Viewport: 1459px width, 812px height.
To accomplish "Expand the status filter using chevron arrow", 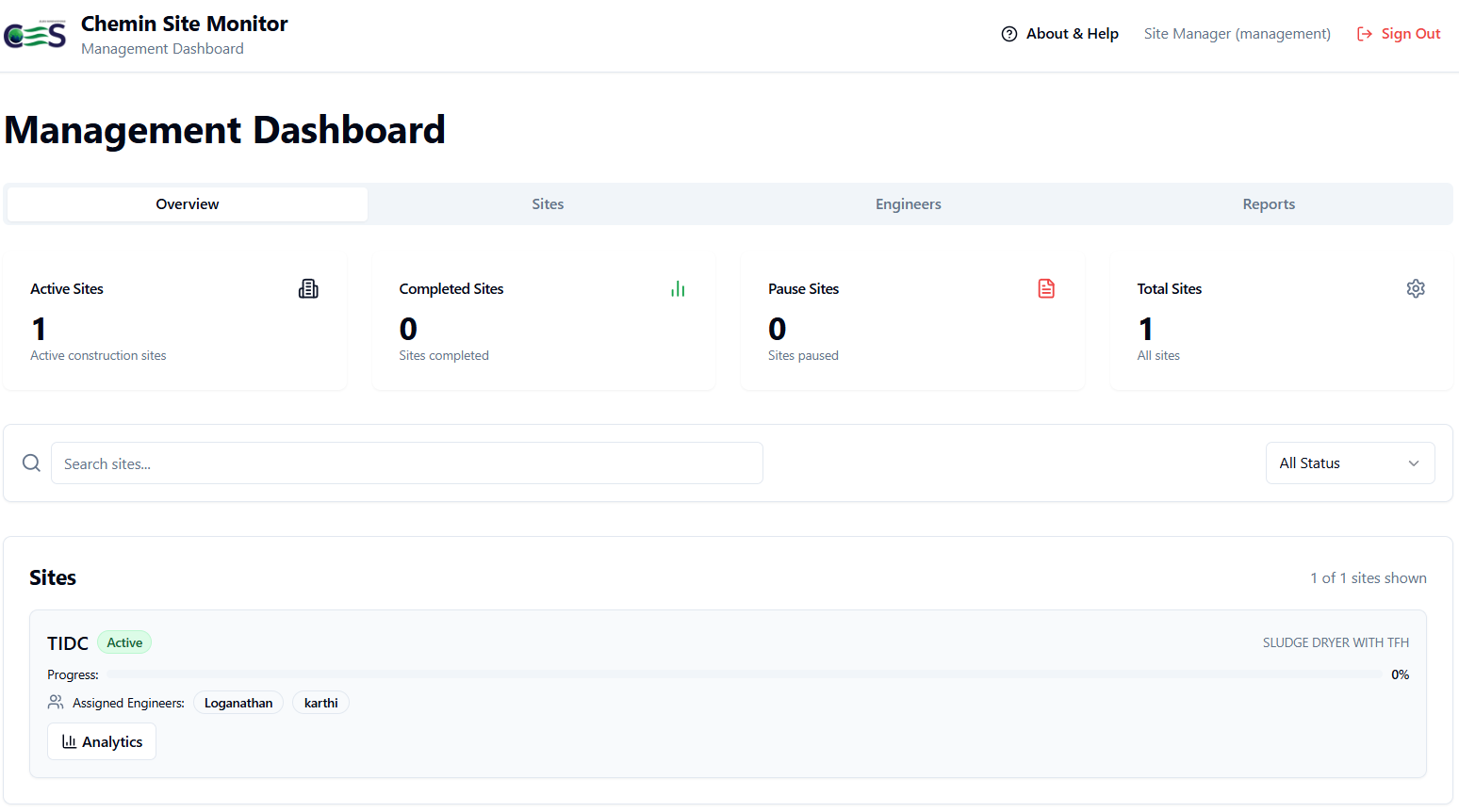I will point(1413,463).
